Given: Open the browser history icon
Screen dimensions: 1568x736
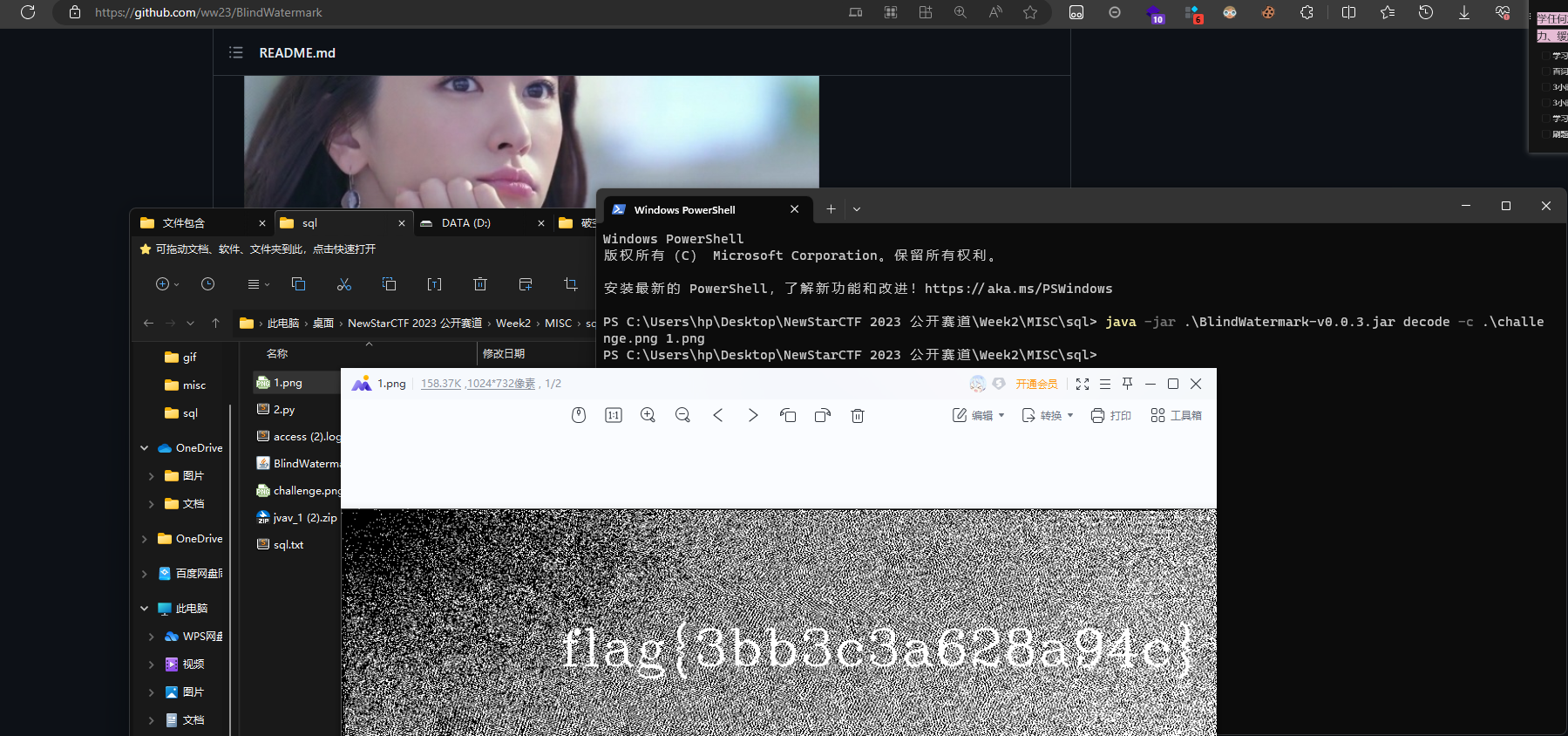Looking at the screenshot, I should click(1426, 12).
